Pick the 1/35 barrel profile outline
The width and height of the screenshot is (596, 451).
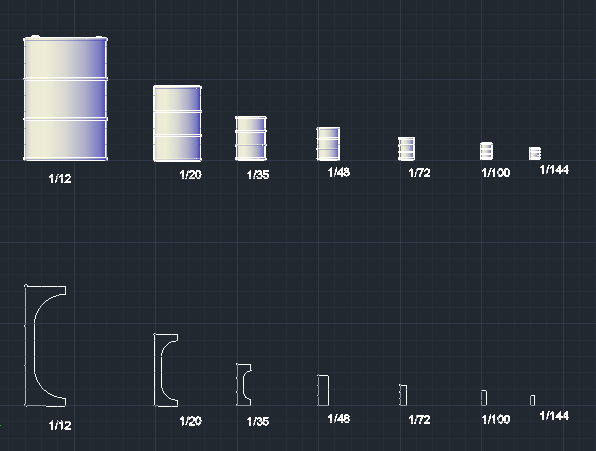244,385
